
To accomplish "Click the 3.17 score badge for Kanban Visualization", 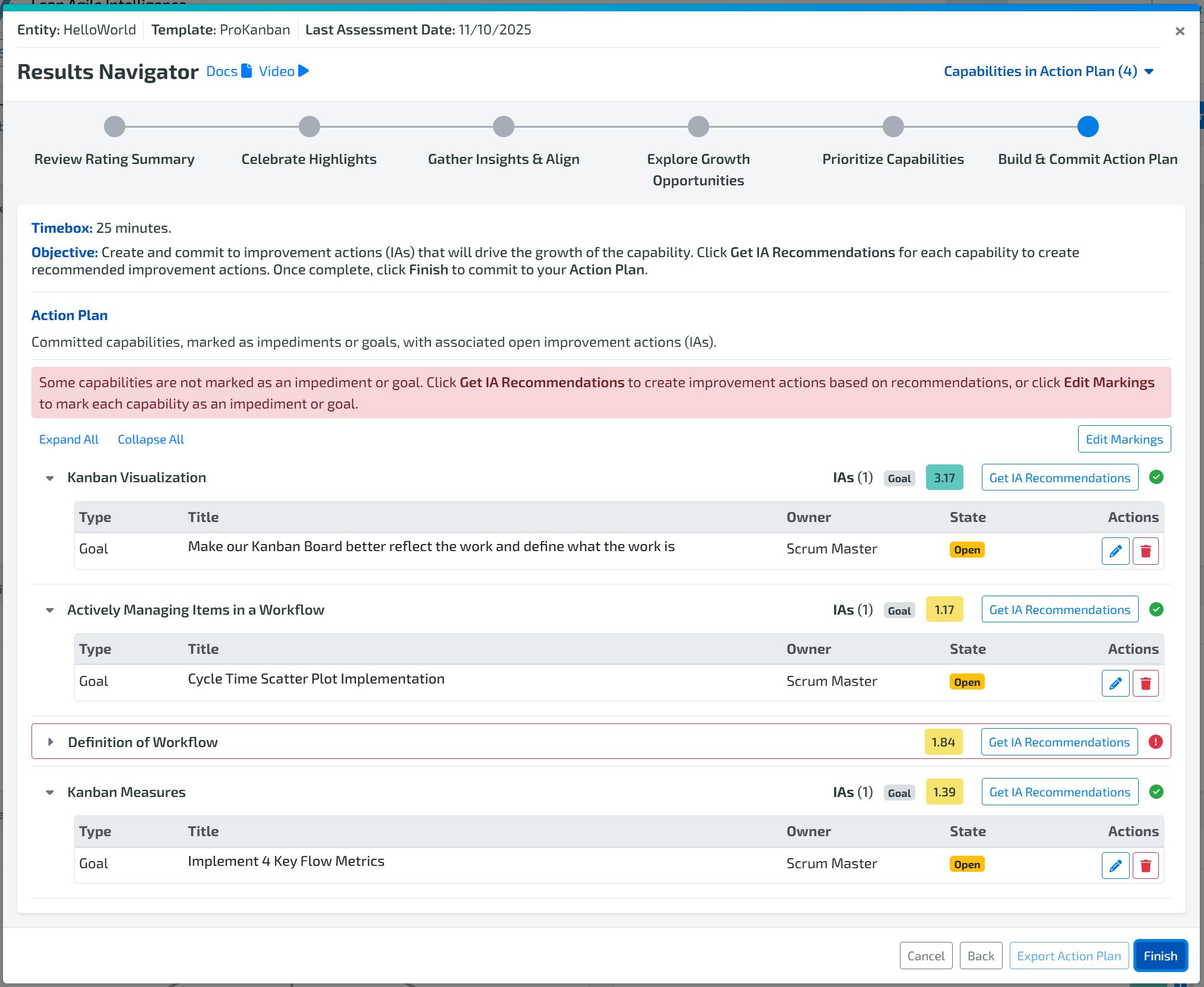I will (944, 478).
